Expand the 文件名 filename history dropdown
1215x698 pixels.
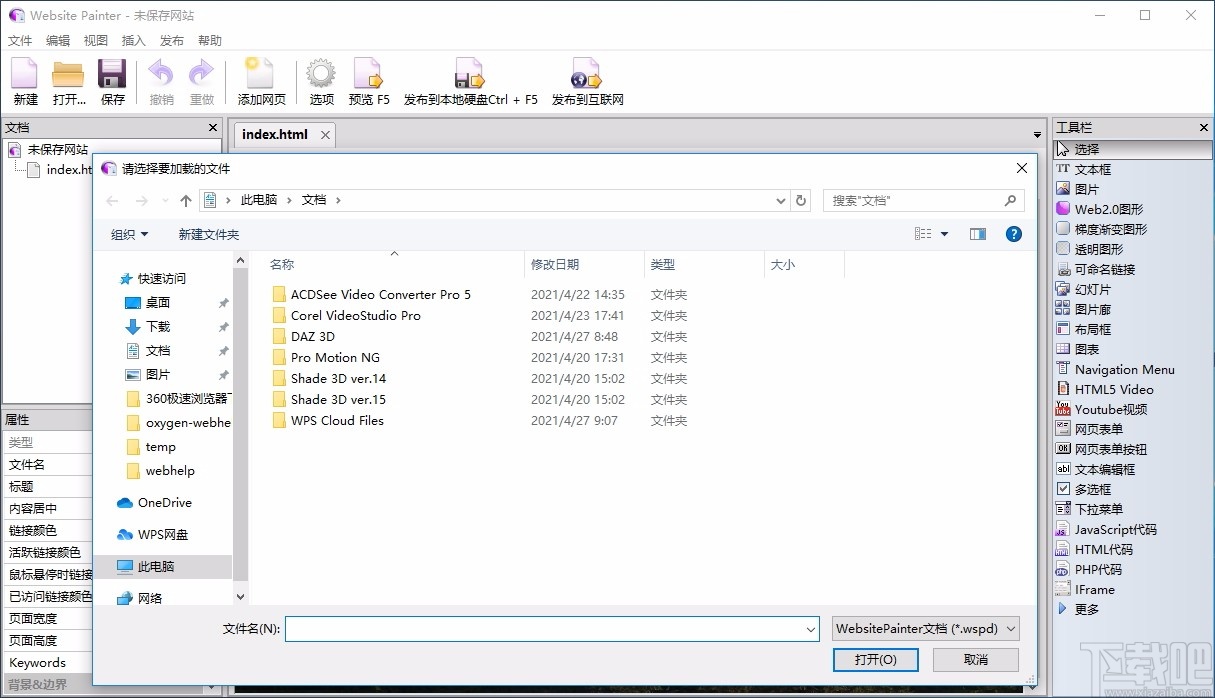tap(811, 629)
